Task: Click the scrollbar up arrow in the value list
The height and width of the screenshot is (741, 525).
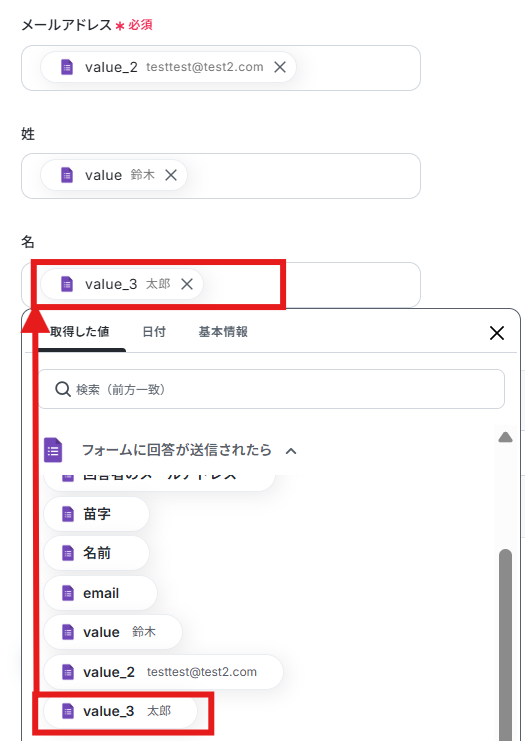Action: click(x=505, y=437)
